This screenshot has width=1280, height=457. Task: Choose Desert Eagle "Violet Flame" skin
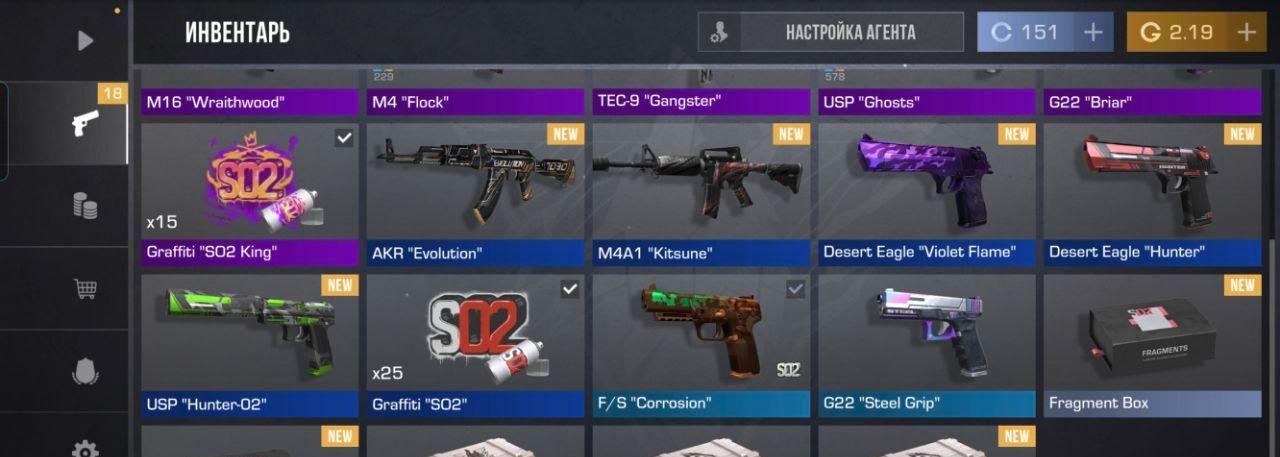click(x=927, y=195)
